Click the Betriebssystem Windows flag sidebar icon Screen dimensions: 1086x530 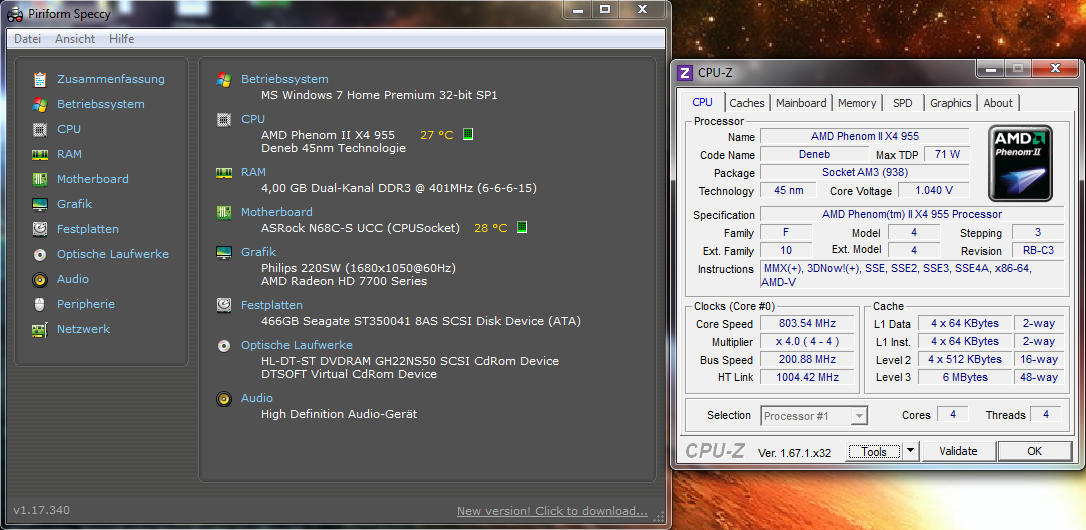[40, 104]
